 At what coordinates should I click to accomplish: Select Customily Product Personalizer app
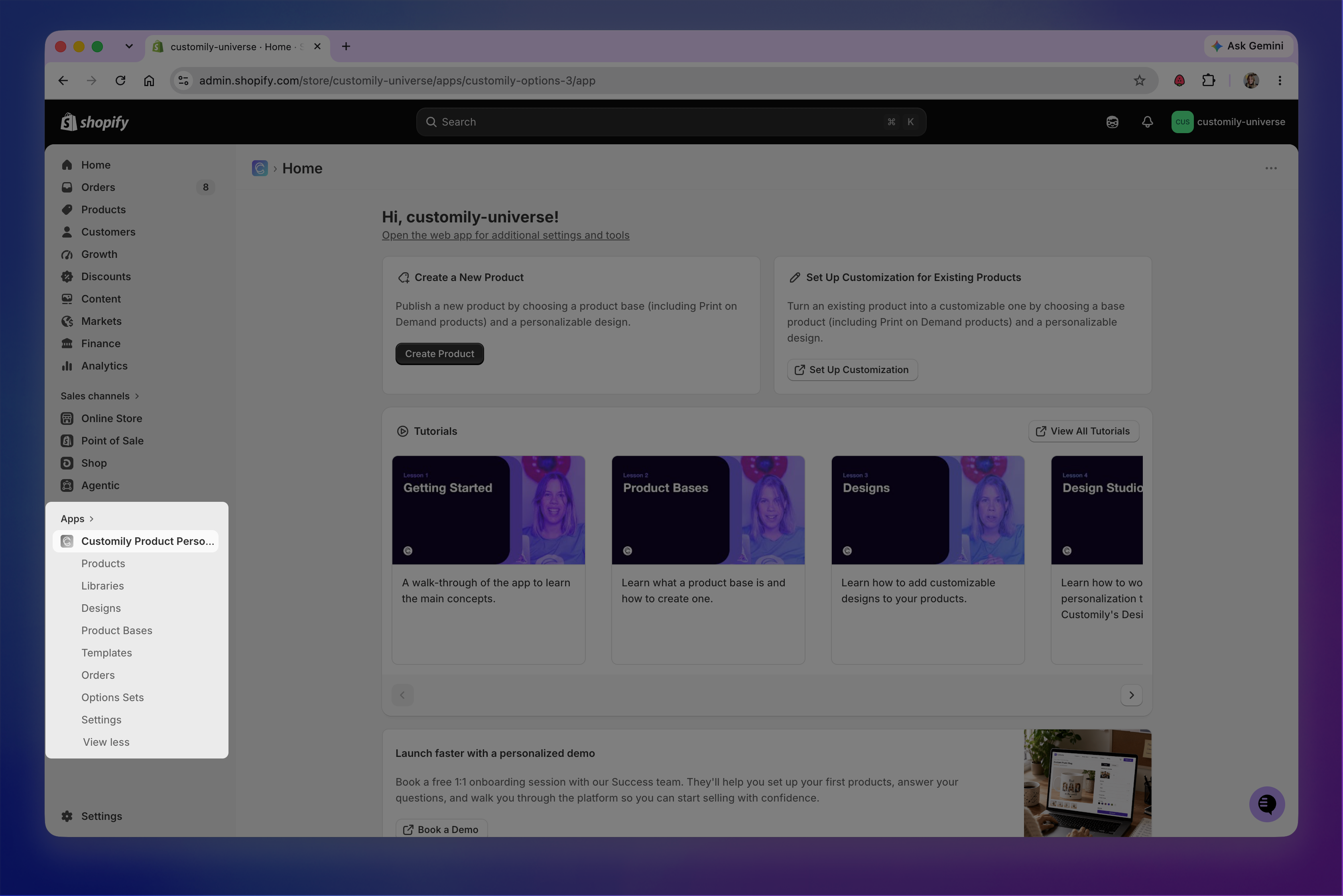tap(136, 541)
